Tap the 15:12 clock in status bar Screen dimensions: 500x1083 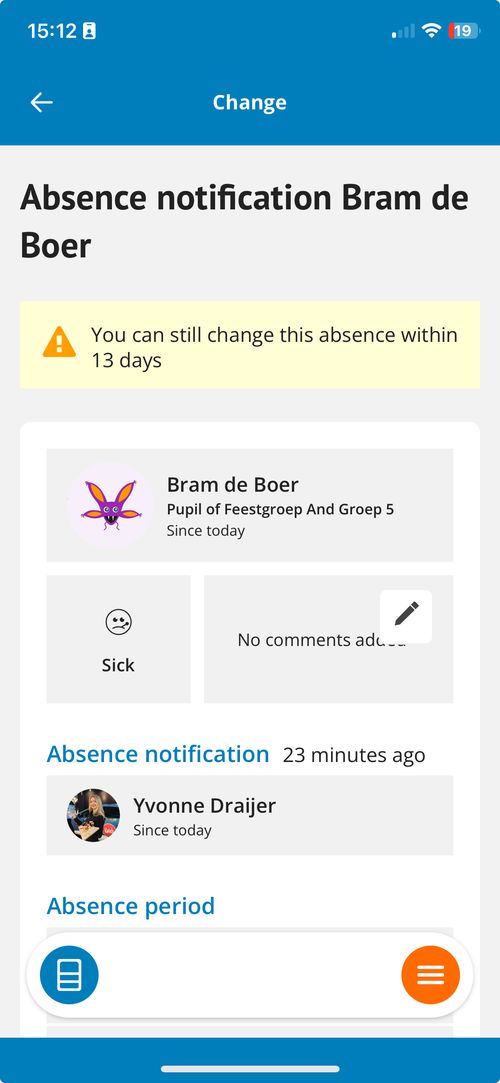52,31
